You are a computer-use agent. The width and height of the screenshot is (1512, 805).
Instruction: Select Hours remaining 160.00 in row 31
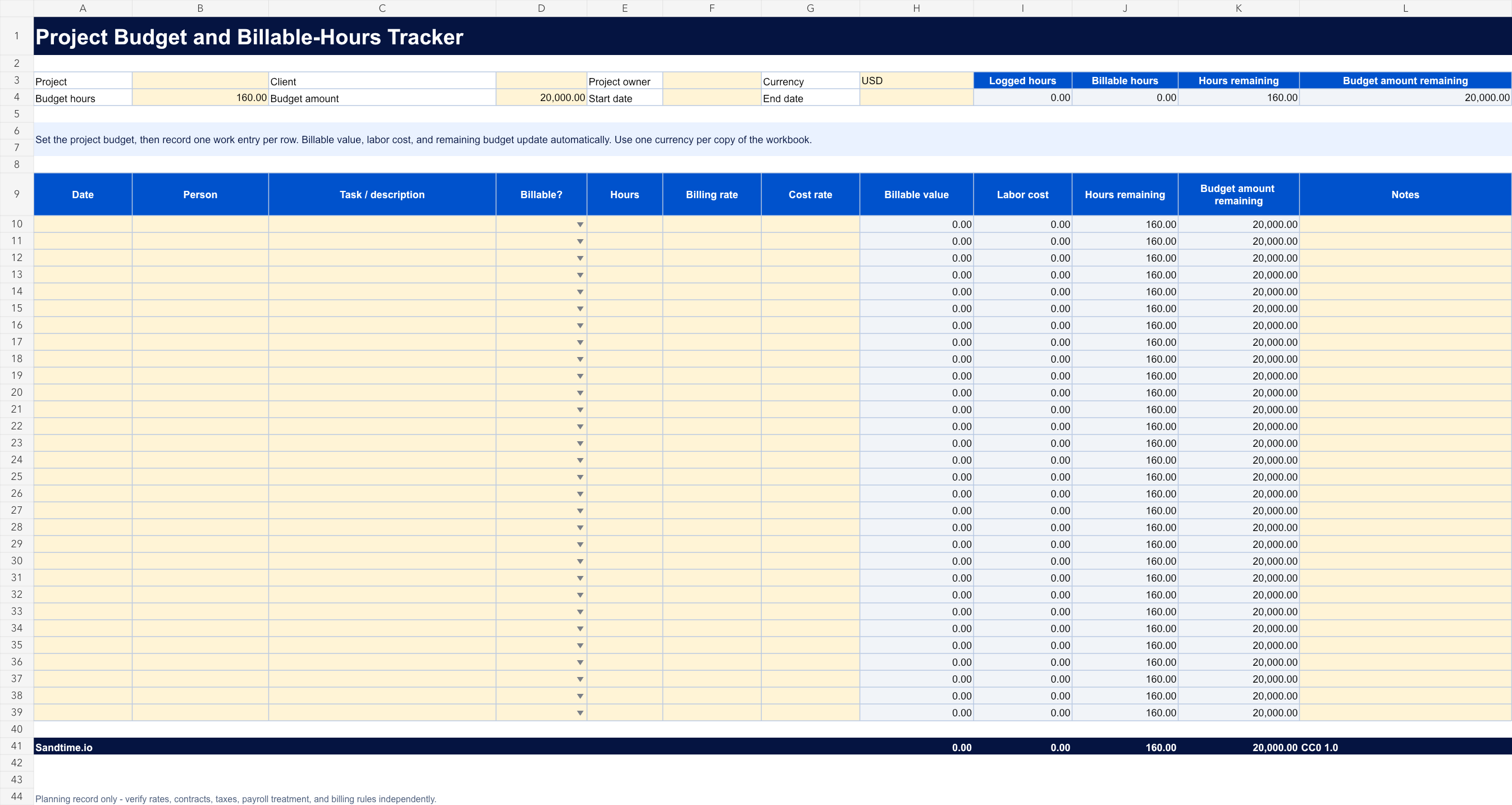pyautogui.click(x=1125, y=578)
